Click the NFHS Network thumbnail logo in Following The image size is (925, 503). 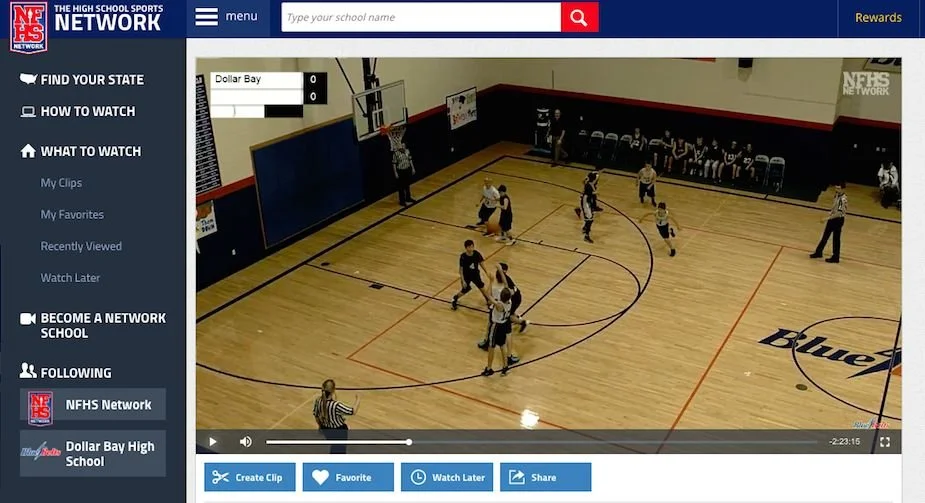pyautogui.click(x=40, y=407)
